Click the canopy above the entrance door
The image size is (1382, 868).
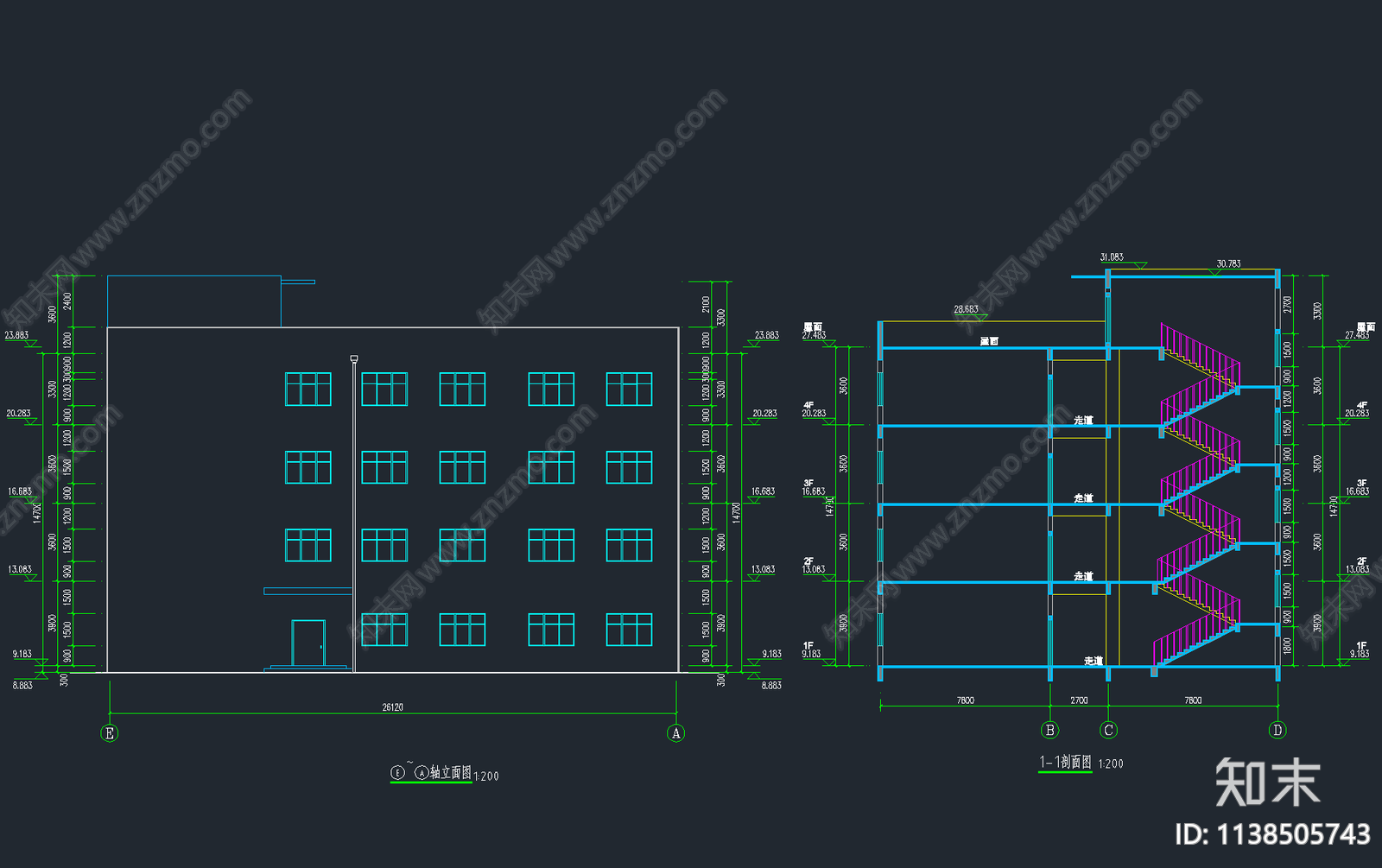pos(308,592)
